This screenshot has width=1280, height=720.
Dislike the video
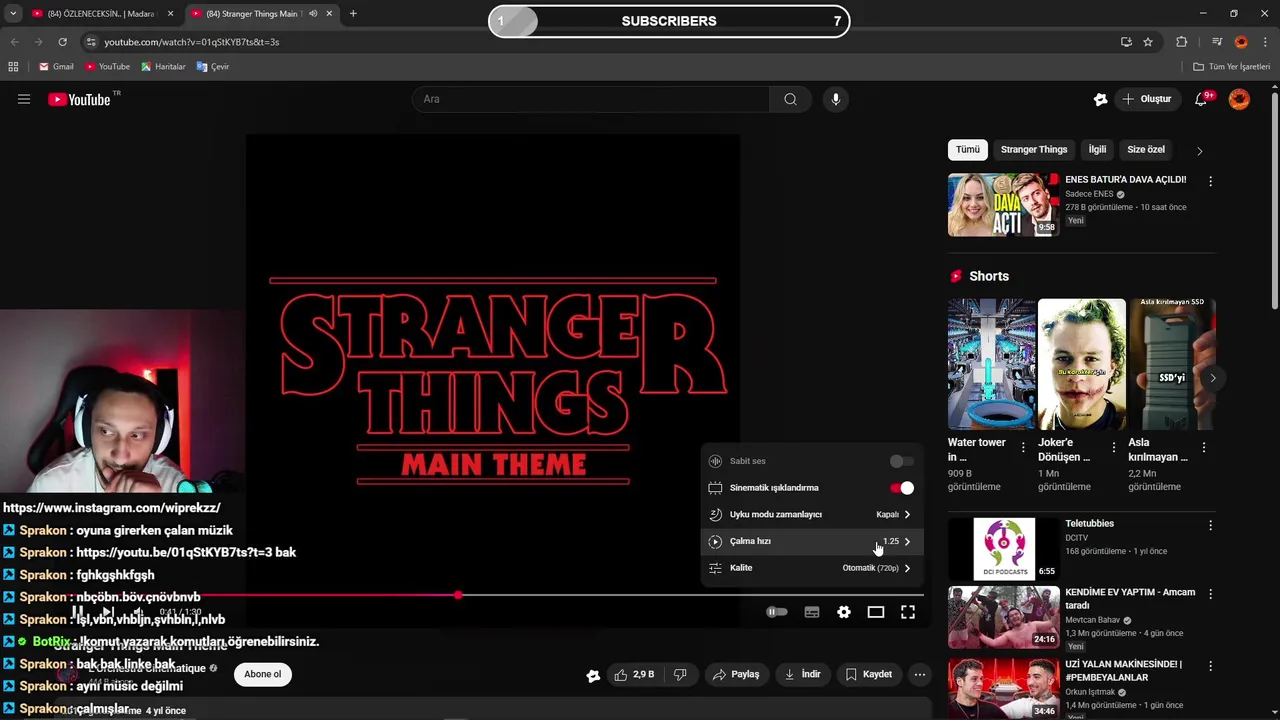(x=680, y=675)
